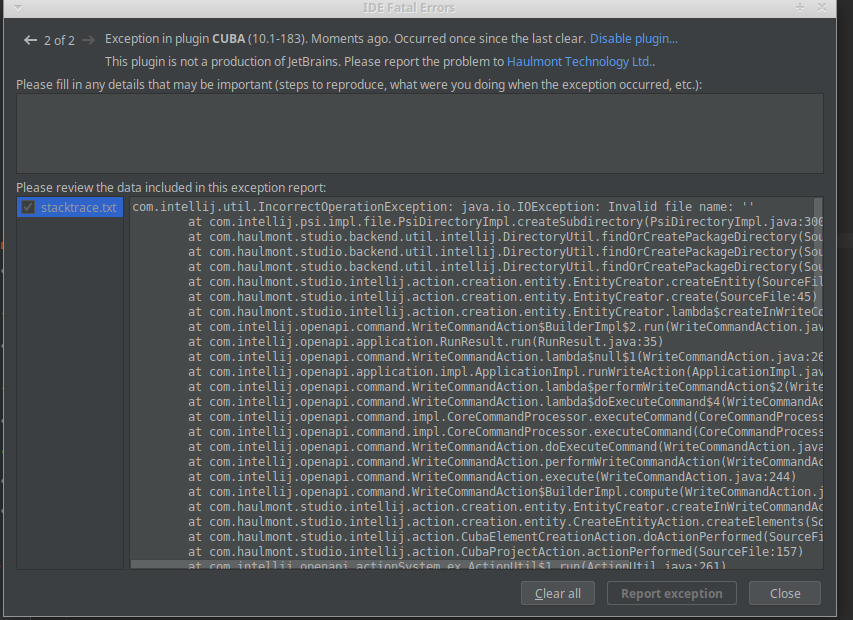Uncheck the stacktrace.txt checkbox

28,207
